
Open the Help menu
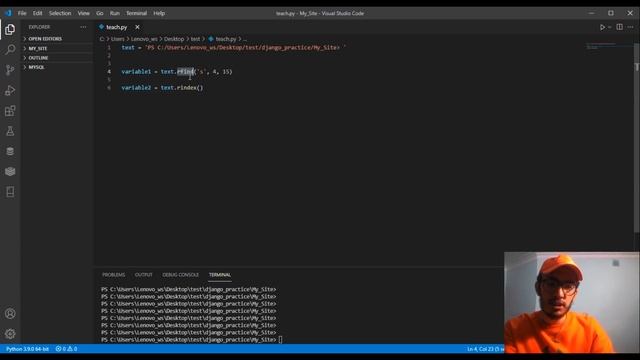tap(159, 13)
